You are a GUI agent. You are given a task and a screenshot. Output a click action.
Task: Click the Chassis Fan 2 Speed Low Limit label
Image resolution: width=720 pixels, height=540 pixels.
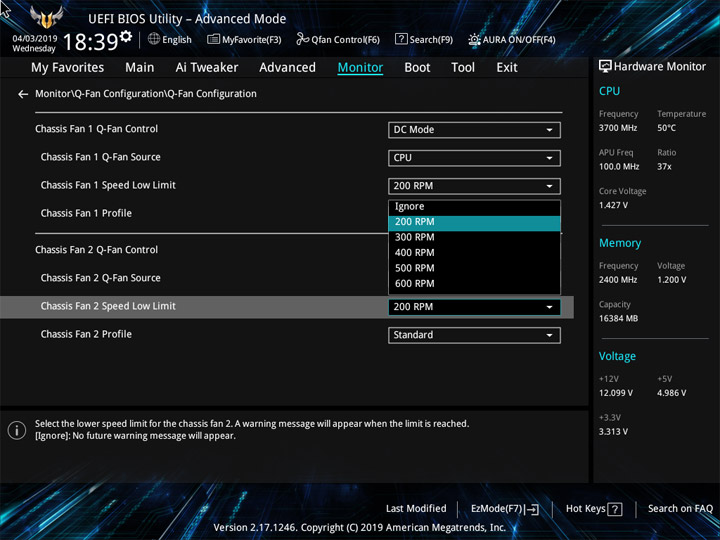click(x=108, y=306)
